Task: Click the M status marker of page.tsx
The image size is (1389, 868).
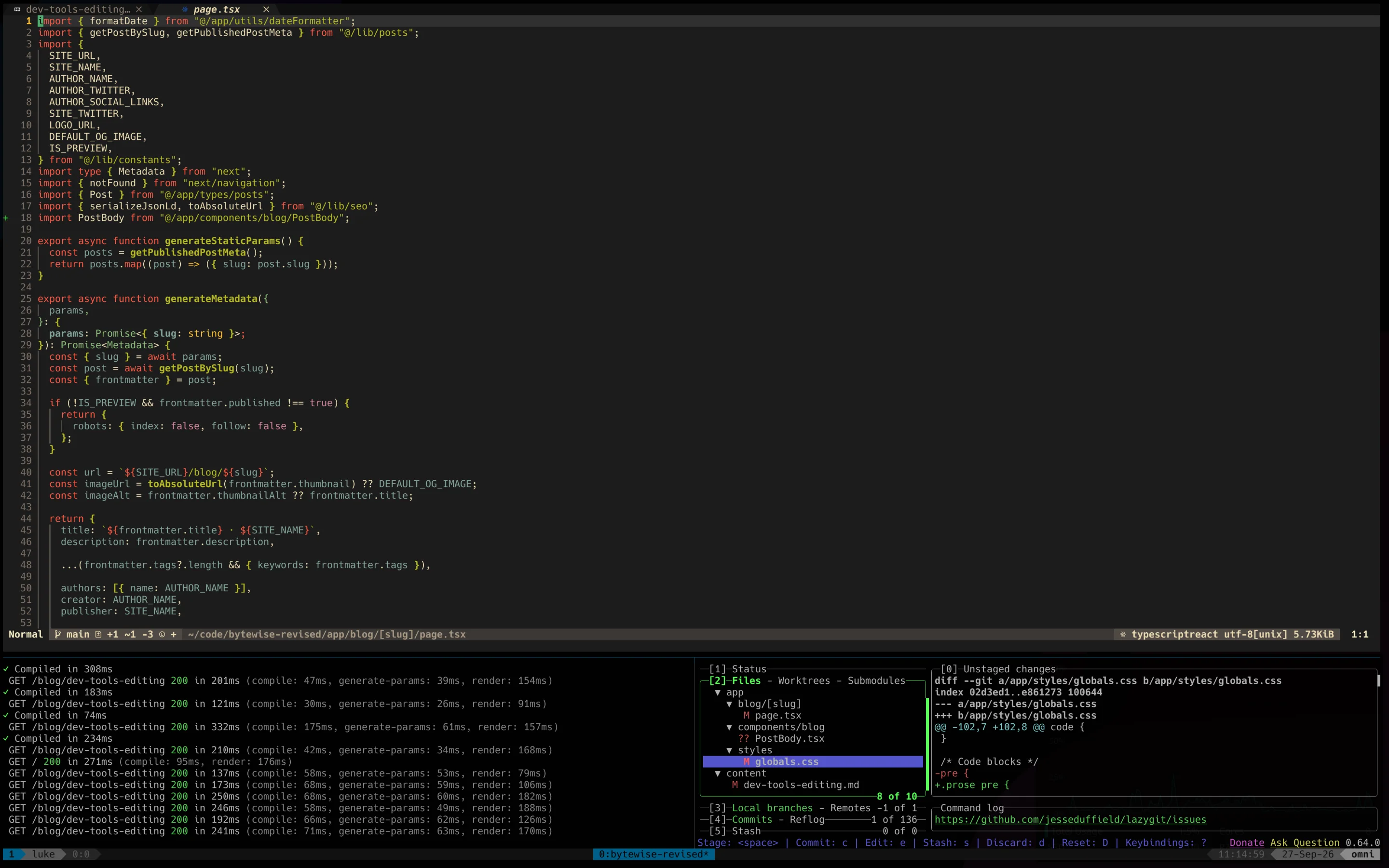Action: [x=746, y=715]
